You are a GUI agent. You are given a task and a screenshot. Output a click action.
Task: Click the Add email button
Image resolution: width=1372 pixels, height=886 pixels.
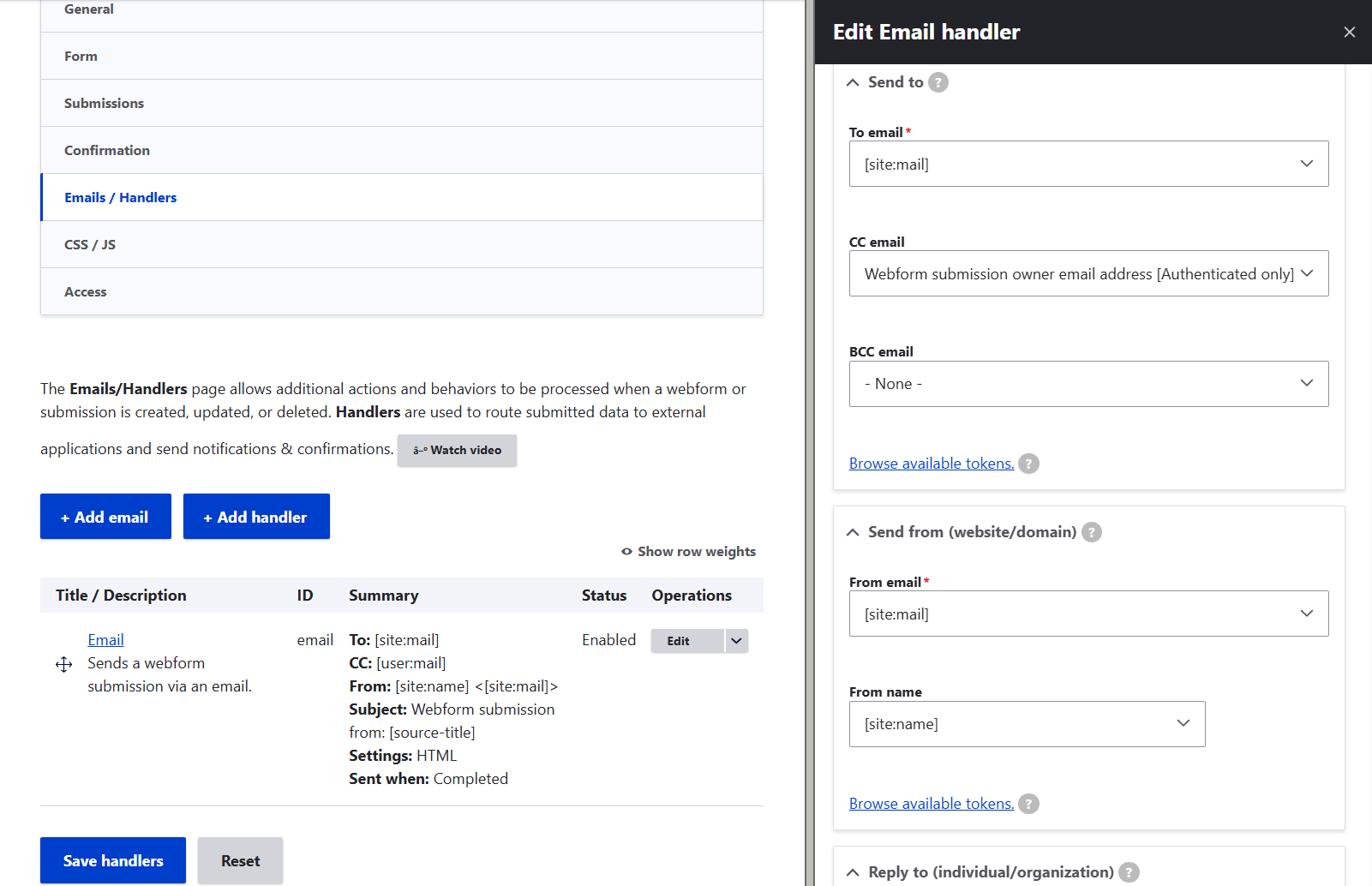coord(105,517)
